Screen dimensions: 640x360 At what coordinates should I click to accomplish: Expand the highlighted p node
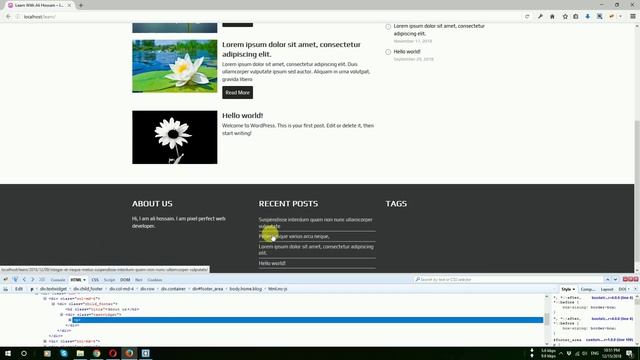(70, 320)
